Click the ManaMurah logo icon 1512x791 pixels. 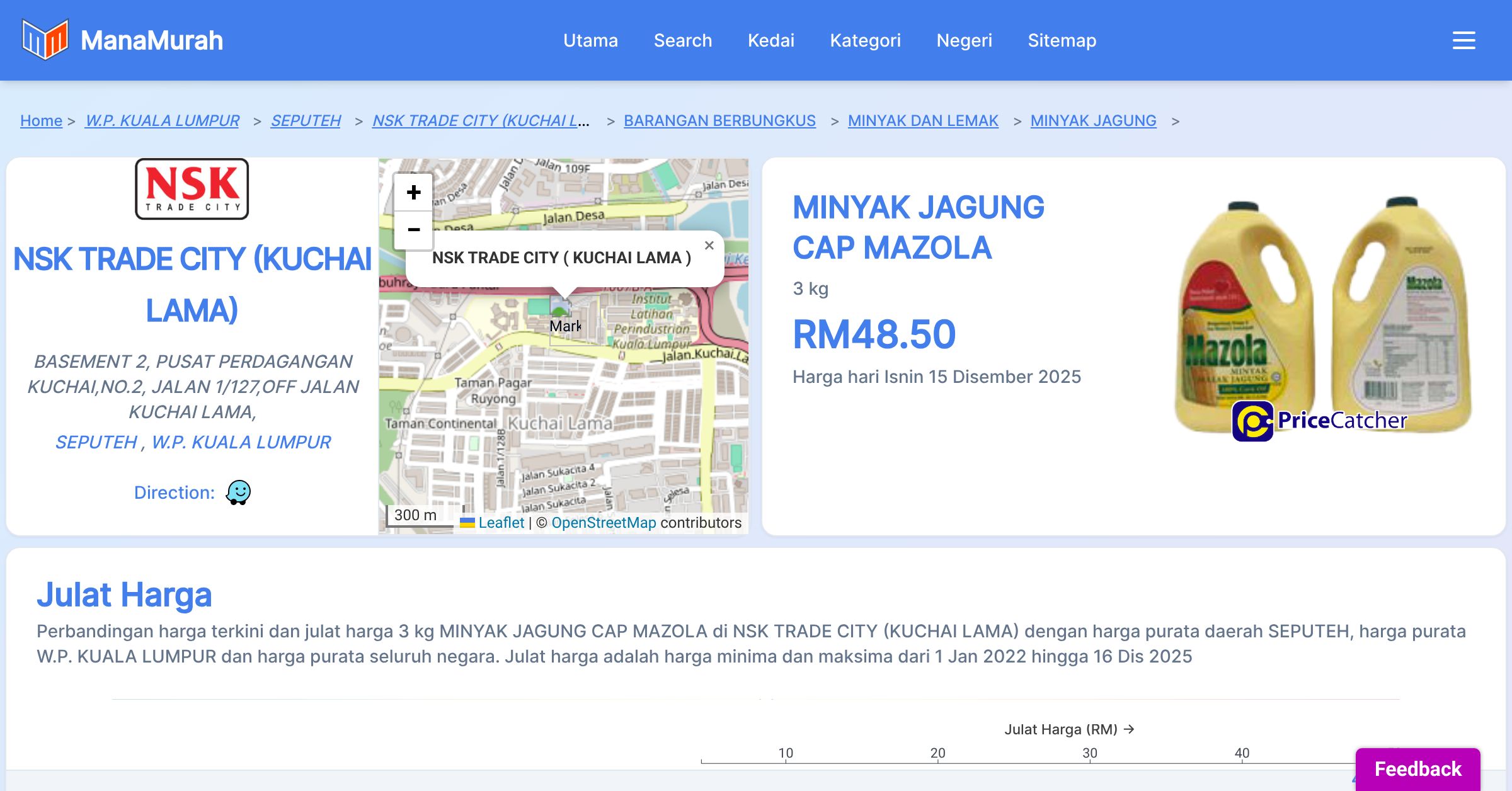tap(45, 40)
